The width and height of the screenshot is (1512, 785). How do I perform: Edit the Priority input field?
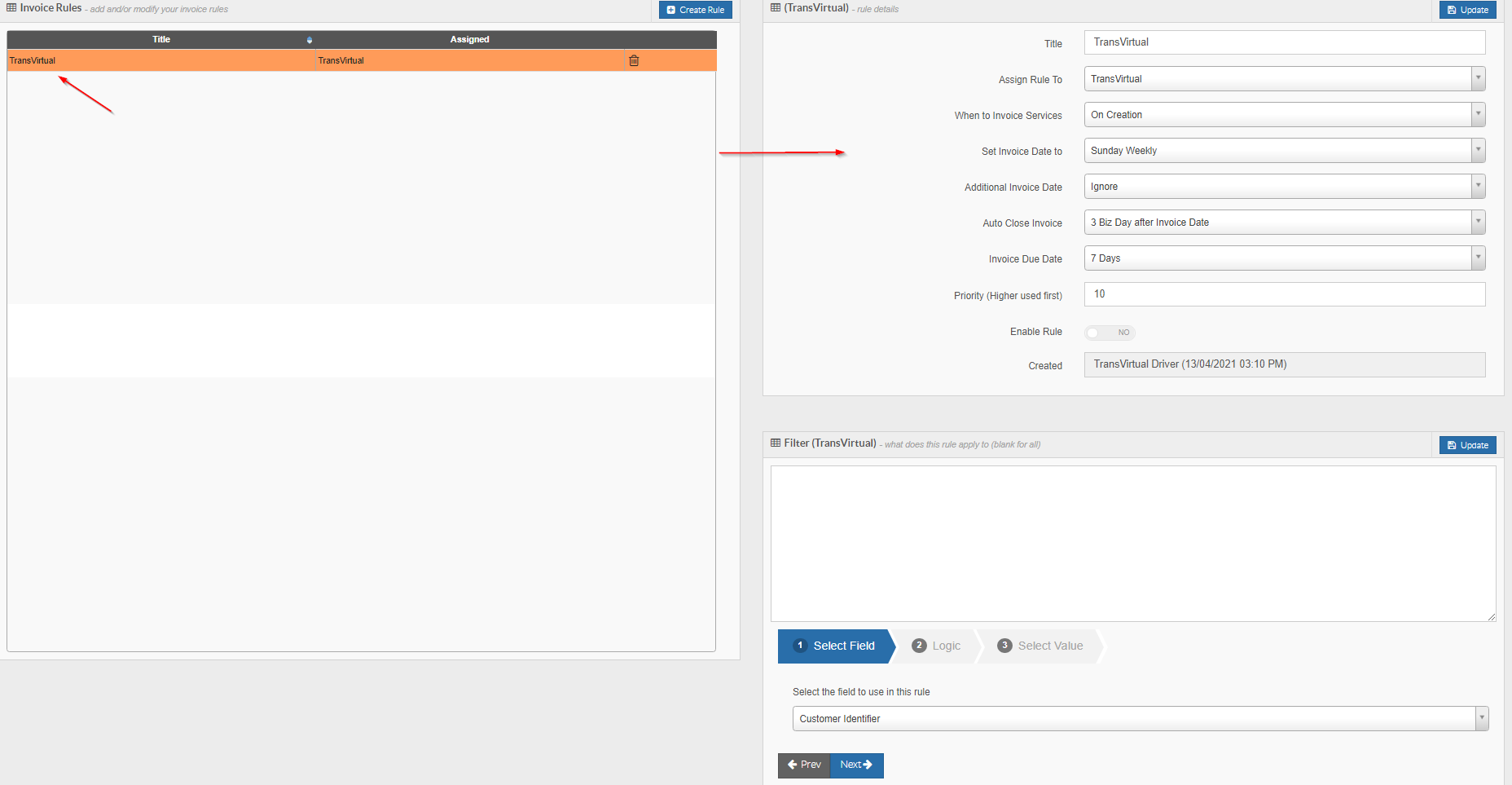coord(1285,294)
